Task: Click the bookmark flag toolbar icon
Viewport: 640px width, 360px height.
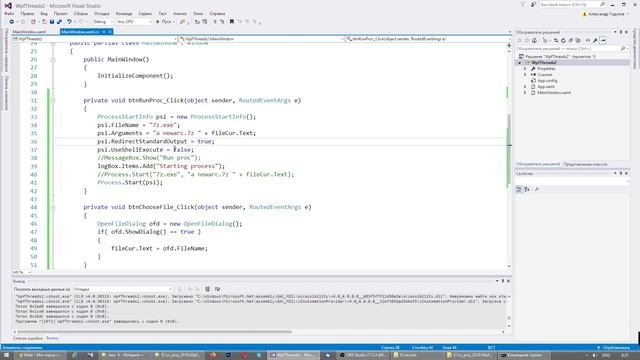Action: [x=231, y=22]
